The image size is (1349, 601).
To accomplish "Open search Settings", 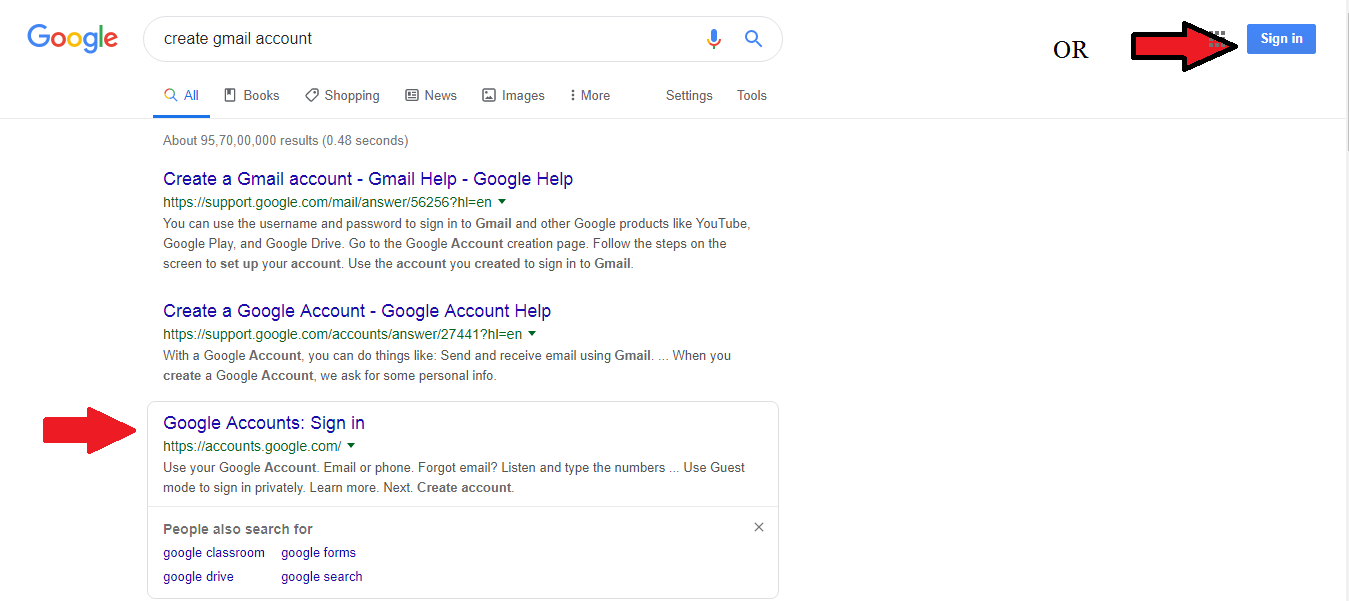I will point(689,96).
